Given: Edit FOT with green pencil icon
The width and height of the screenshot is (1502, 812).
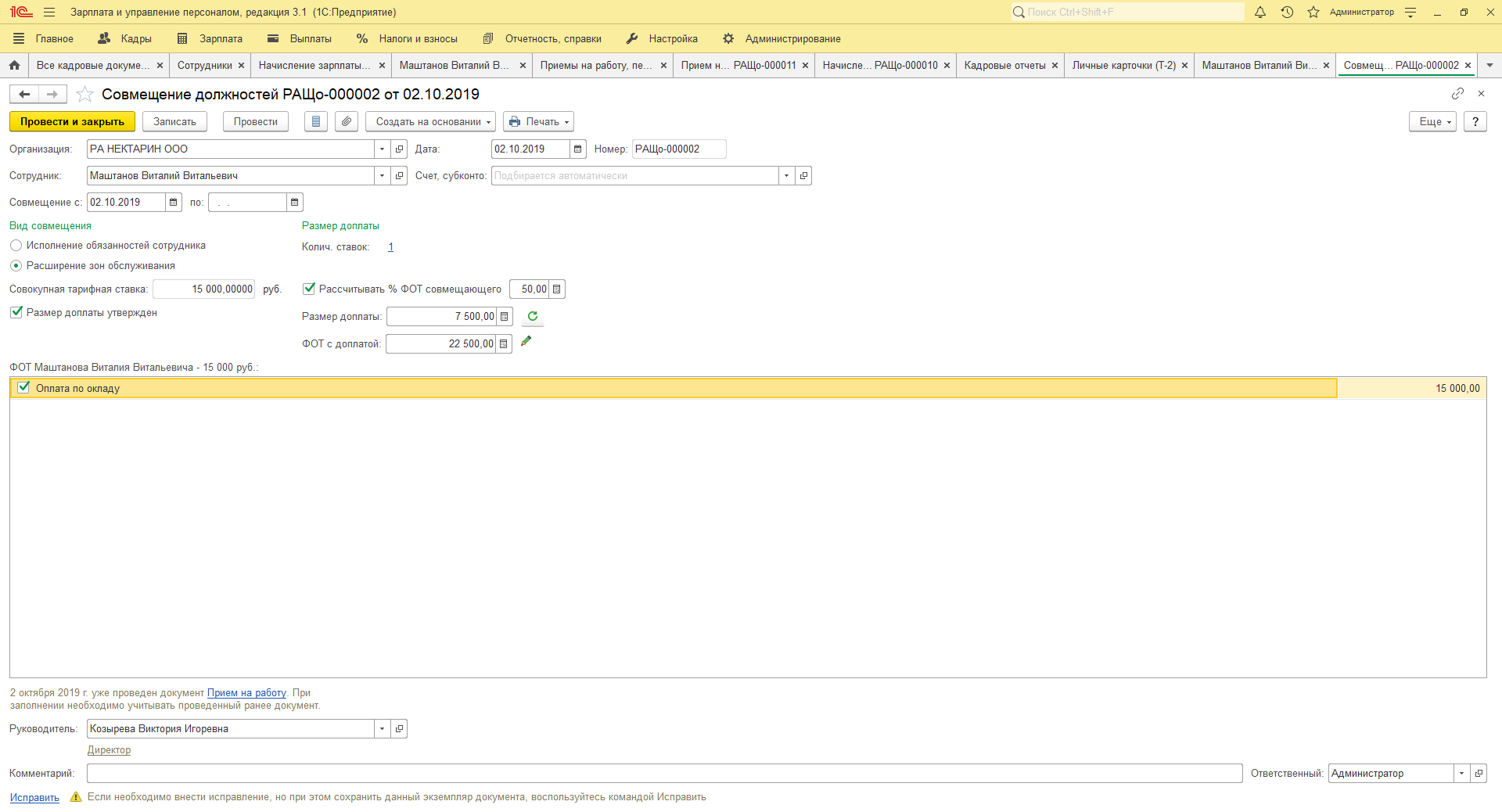Looking at the screenshot, I should [526, 341].
